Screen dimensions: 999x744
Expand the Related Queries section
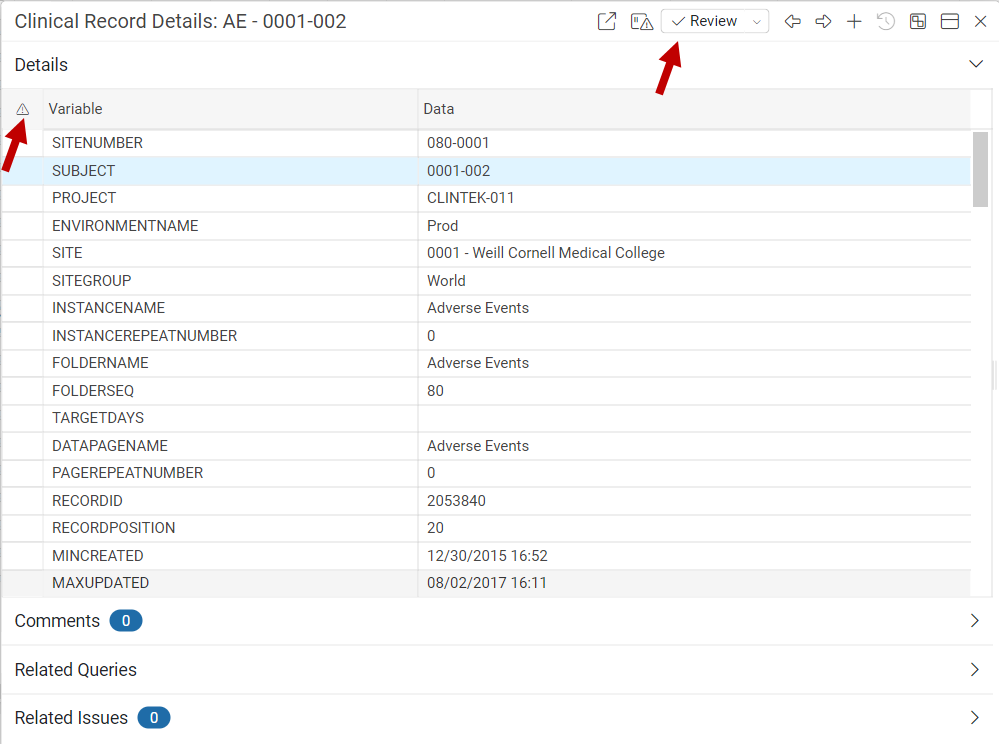tap(974, 669)
